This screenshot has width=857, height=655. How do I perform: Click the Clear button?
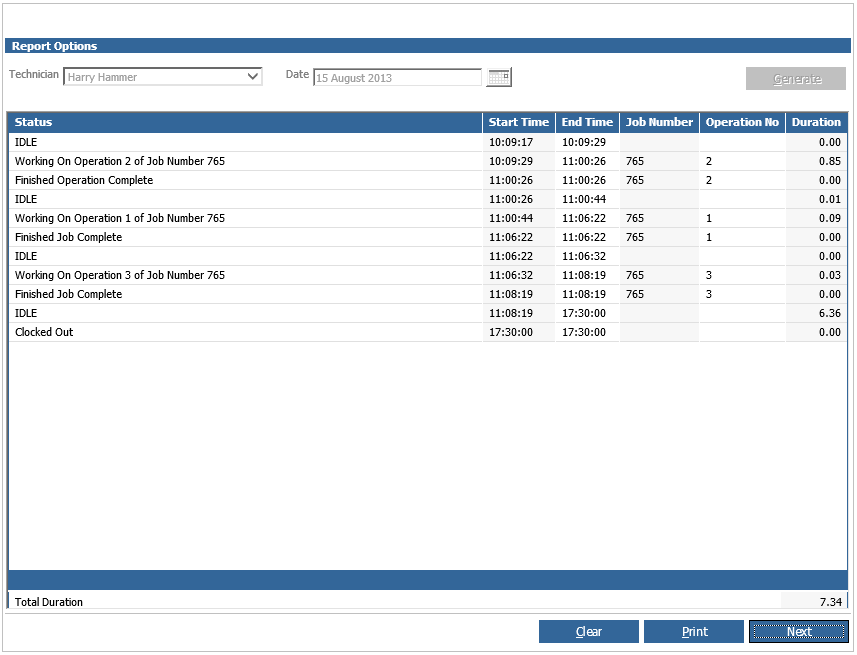pos(588,632)
